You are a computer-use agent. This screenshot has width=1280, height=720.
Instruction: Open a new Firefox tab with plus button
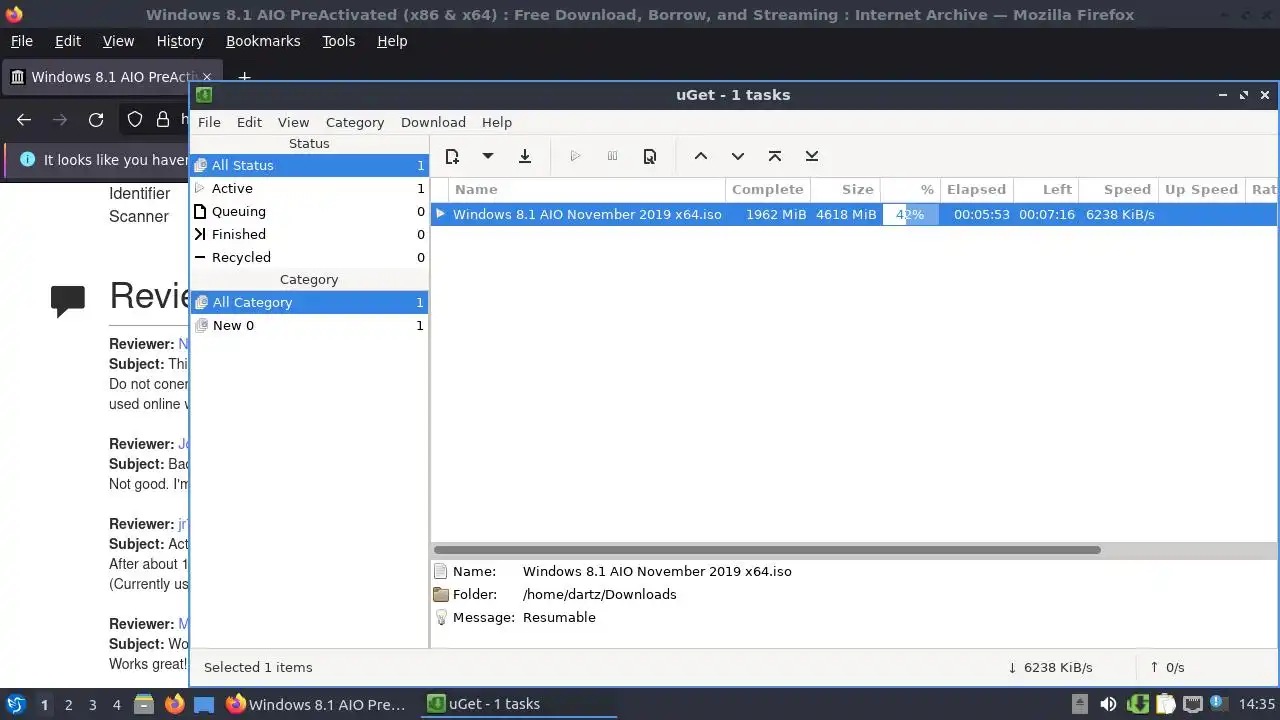click(x=244, y=77)
